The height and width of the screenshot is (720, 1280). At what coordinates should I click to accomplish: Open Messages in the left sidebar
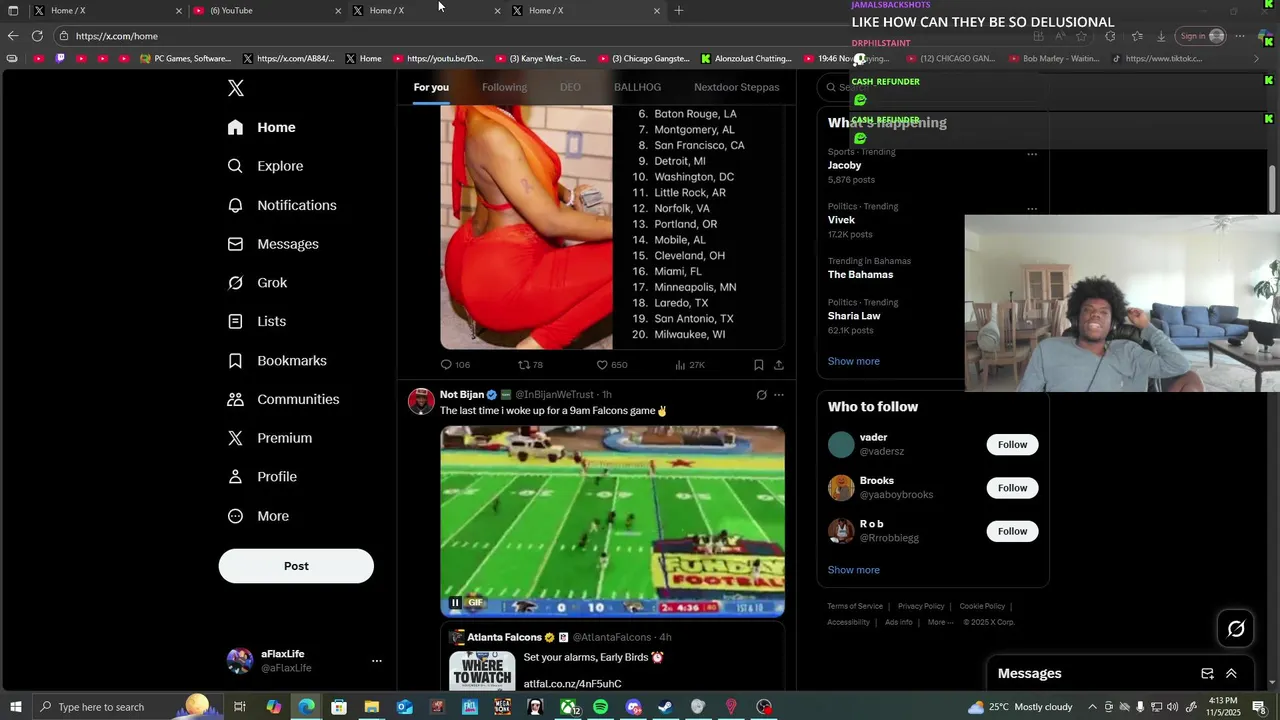tap(273, 244)
